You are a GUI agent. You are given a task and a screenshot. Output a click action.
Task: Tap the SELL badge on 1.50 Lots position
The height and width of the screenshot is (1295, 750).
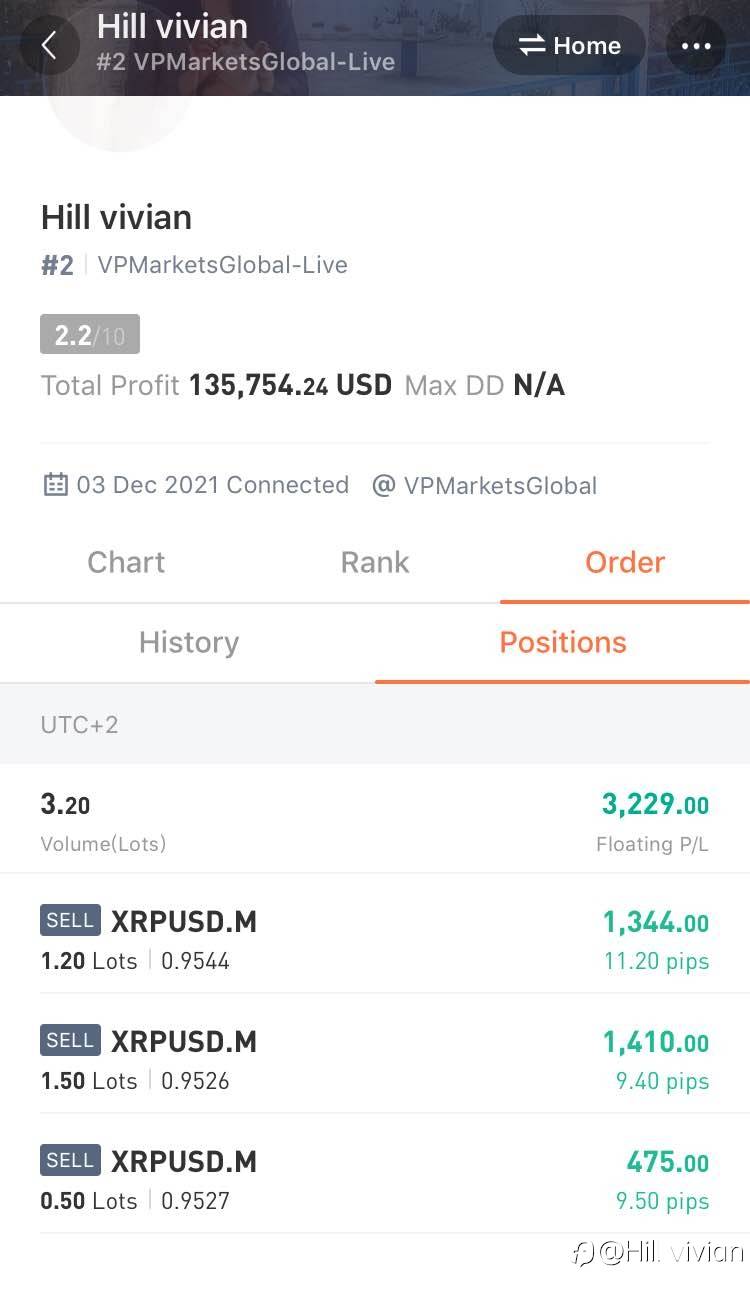click(70, 1040)
